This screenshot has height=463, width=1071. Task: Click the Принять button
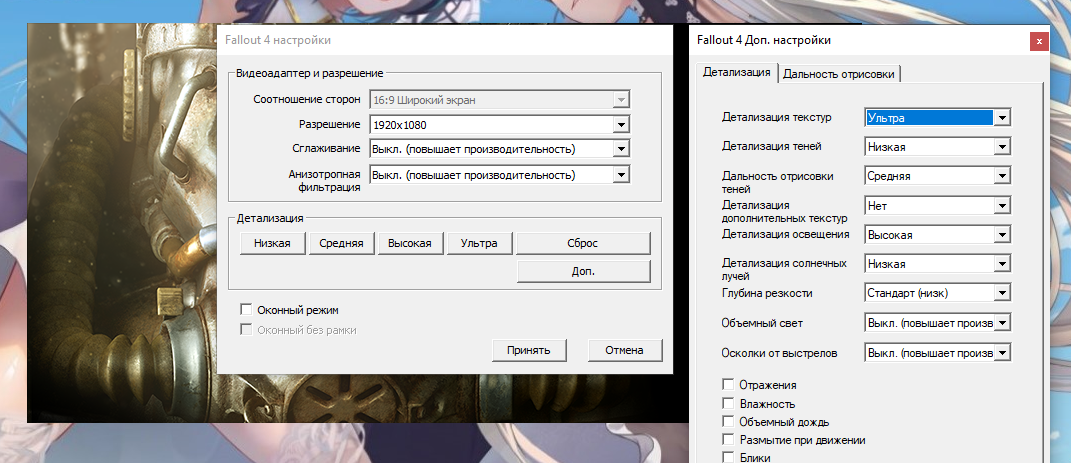coord(529,350)
